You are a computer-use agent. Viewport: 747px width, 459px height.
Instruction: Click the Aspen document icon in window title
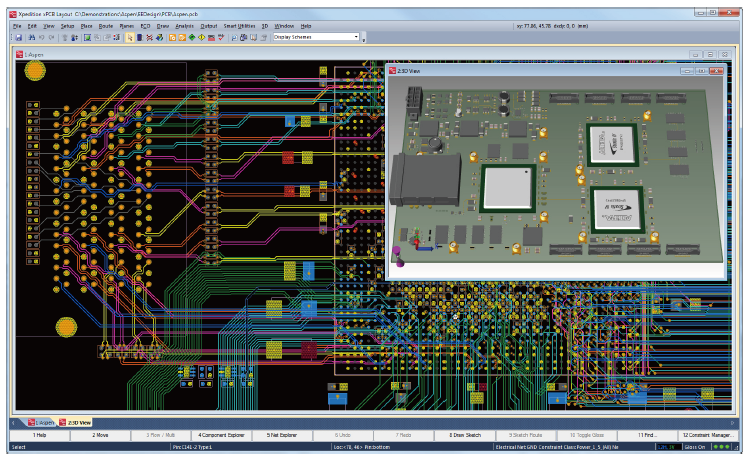(x=18, y=53)
